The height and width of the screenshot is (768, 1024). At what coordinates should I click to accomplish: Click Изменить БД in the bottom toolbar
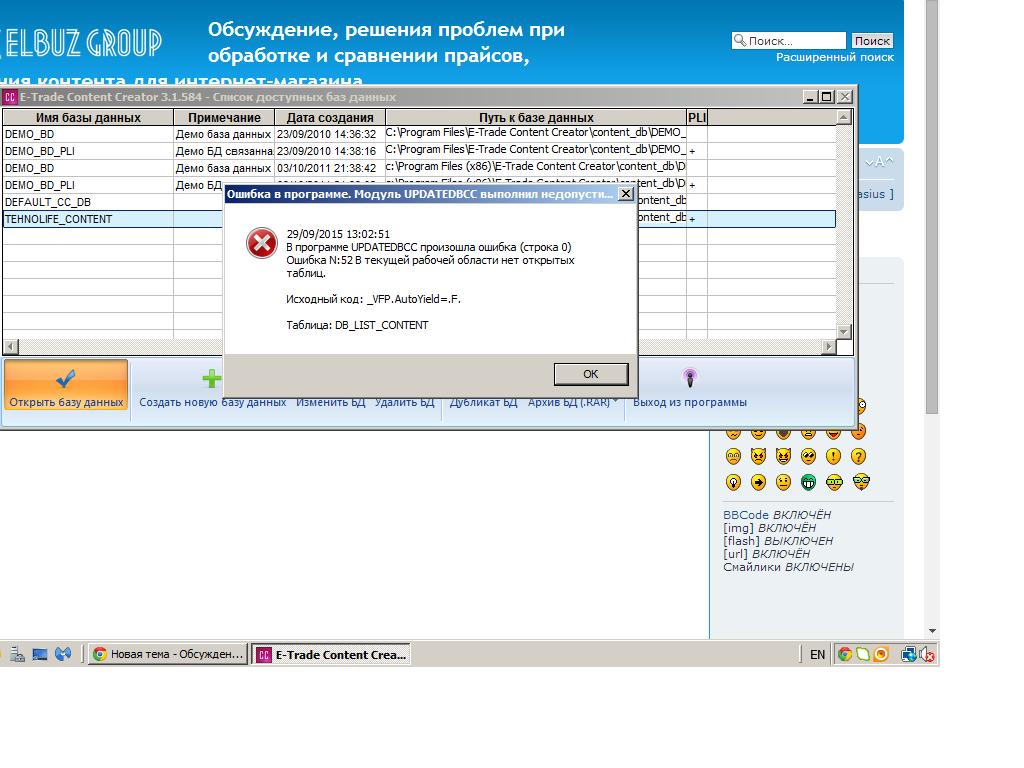tap(330, 402)
